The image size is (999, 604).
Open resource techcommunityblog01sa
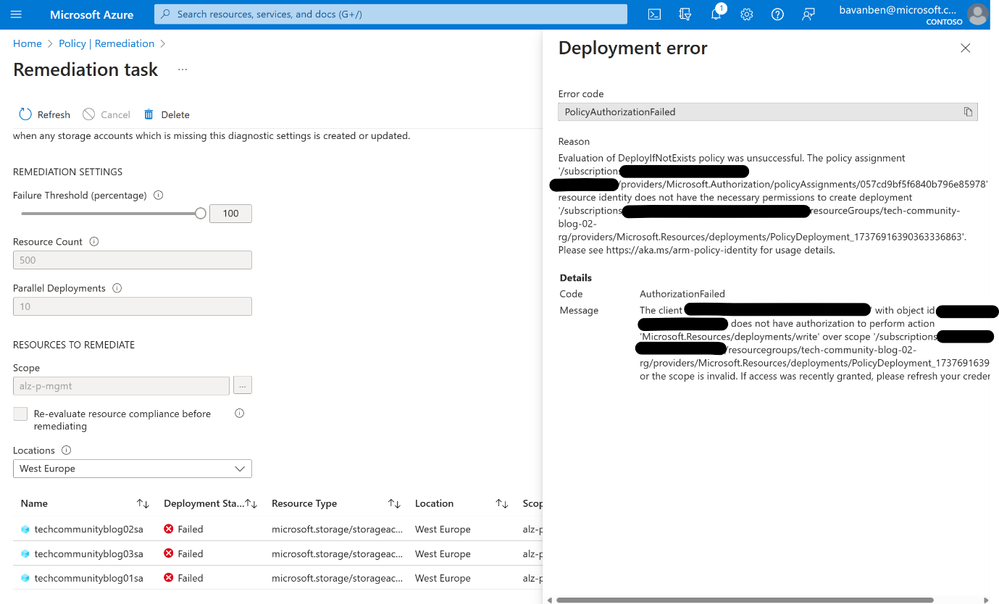click(89, 578)
